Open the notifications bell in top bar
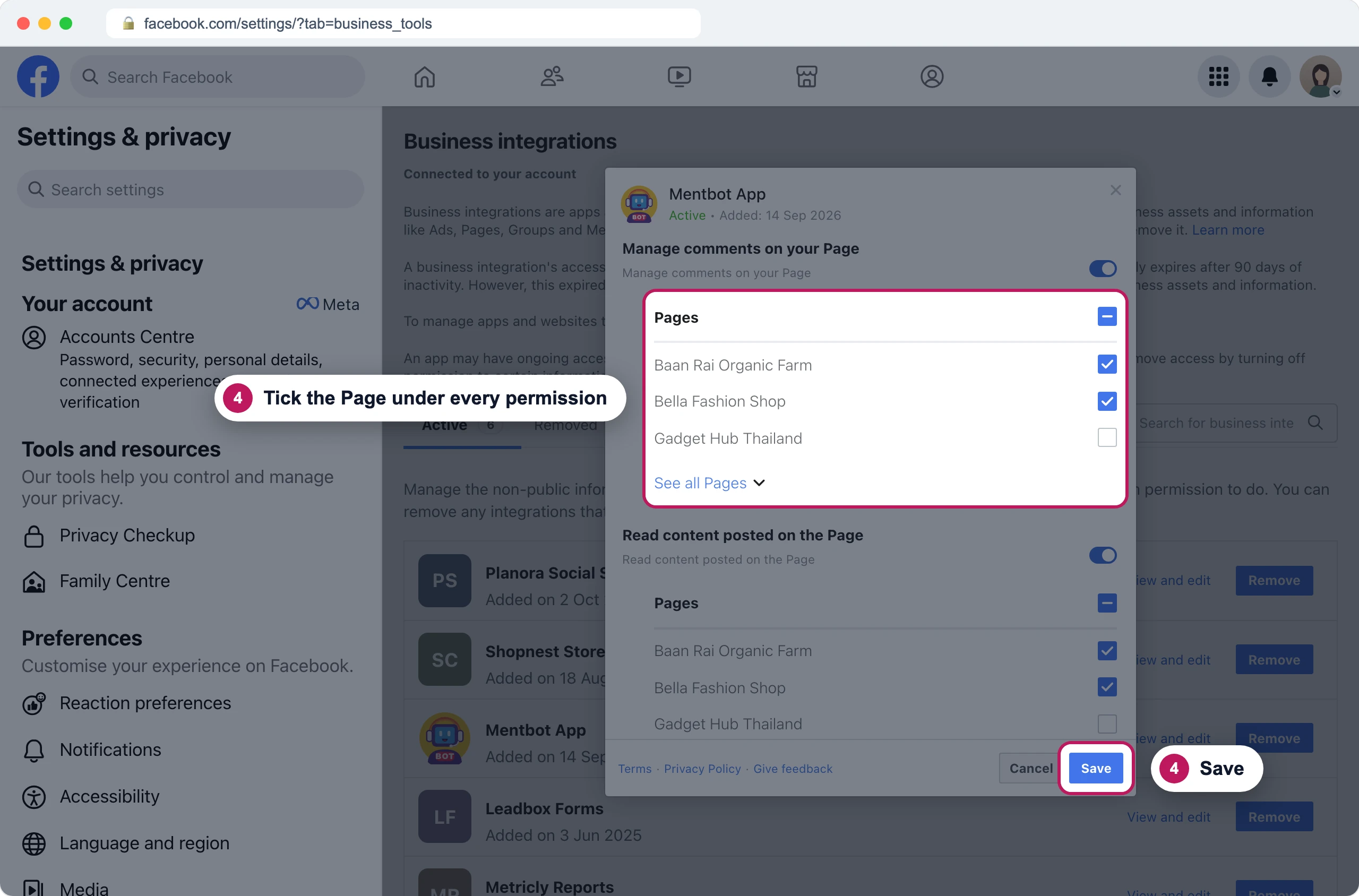The image size is (1359, 896). coord(1269,76)
